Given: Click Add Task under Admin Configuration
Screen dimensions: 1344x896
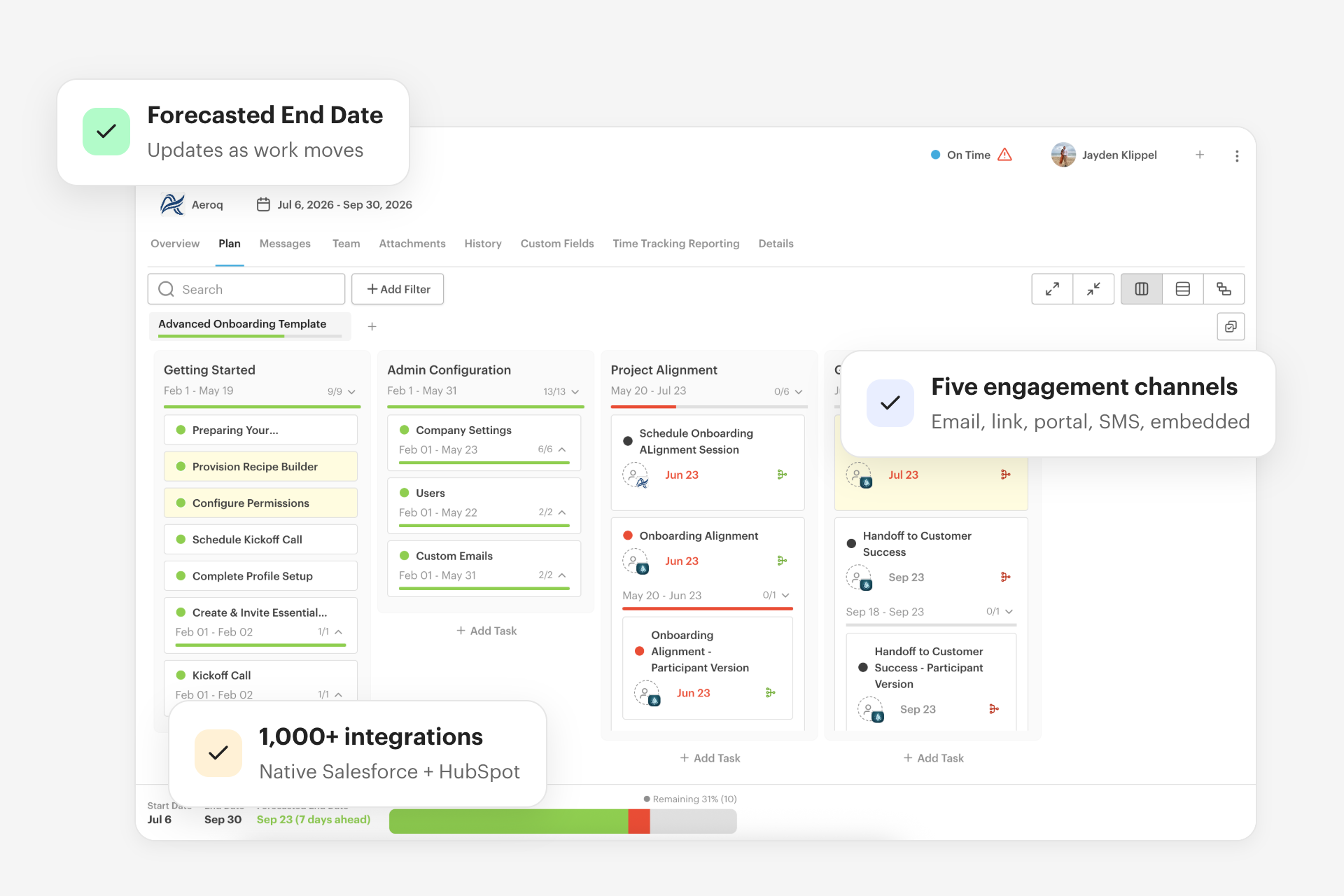Looking at the screenshot, I should tap(486, 631).
